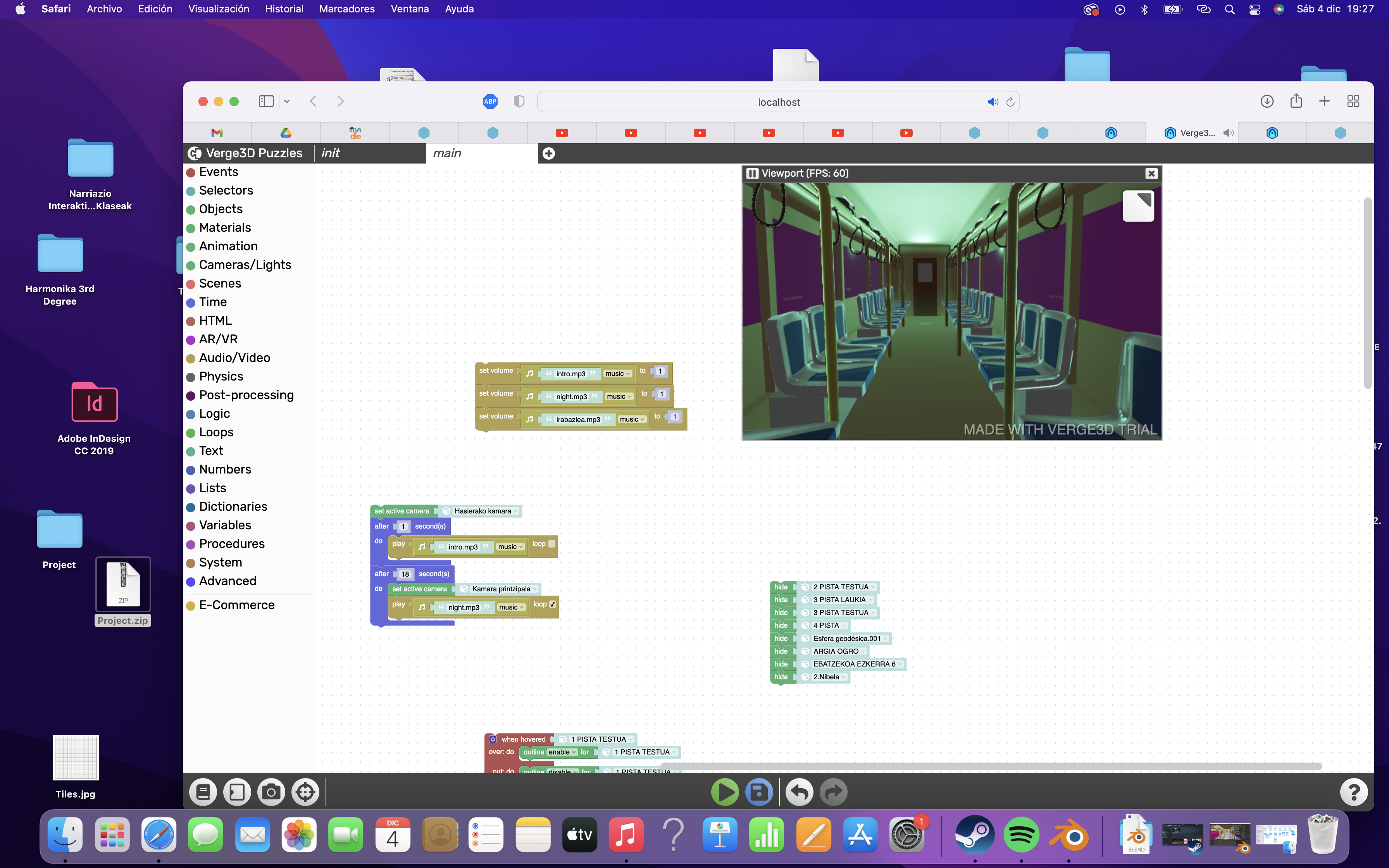1389x868 pixels.
Task: Open the puzzles library icon in bottom toolbar
Action: tap(203, 792)
